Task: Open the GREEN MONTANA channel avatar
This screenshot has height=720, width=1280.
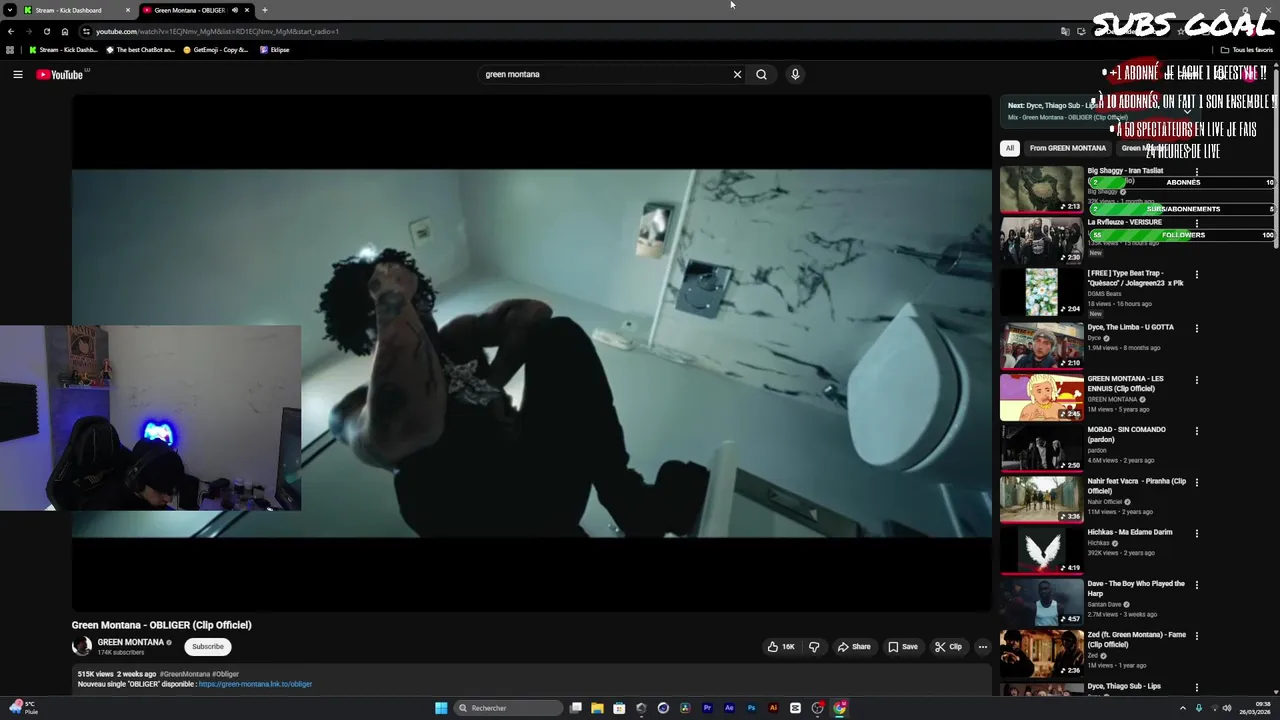Action: point(81,646)
